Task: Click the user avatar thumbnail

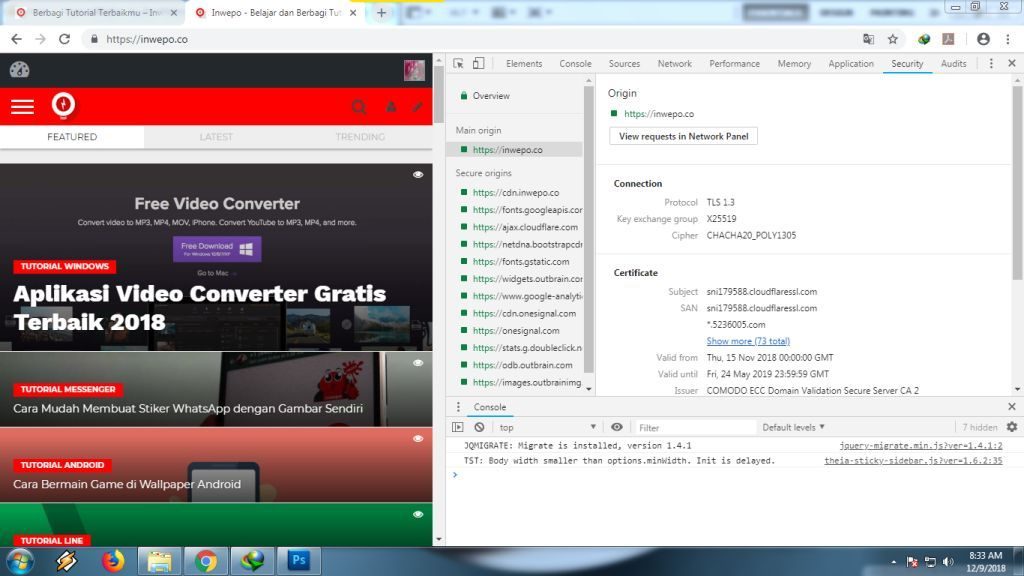Action: 414,70
